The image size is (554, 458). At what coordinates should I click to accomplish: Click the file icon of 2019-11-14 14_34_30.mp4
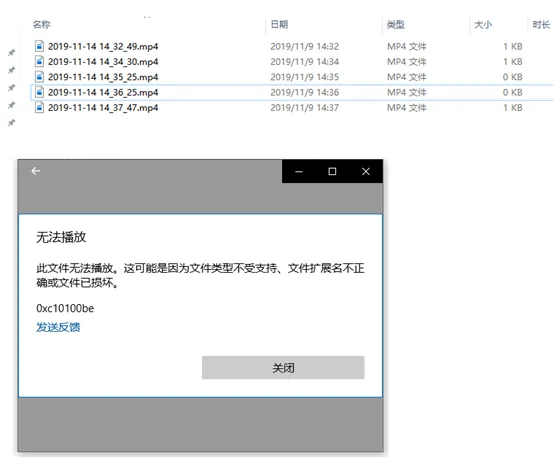tap(39, 61)
